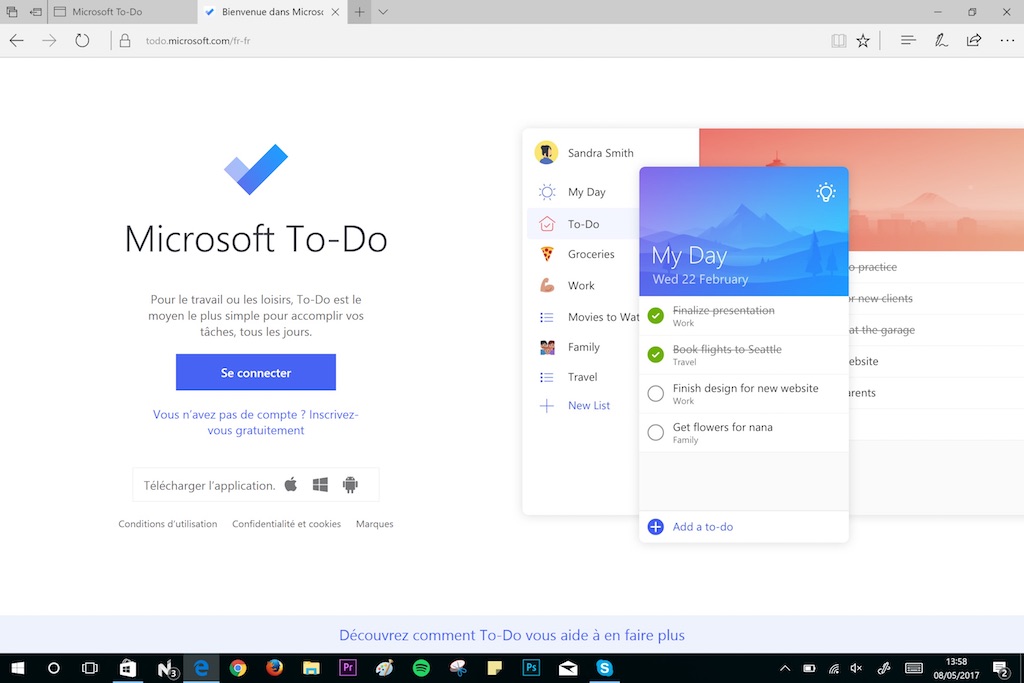Check off 'Get flowers for nana'
Viewport: 1024px width, 683px height.
[x=656, y=432]
